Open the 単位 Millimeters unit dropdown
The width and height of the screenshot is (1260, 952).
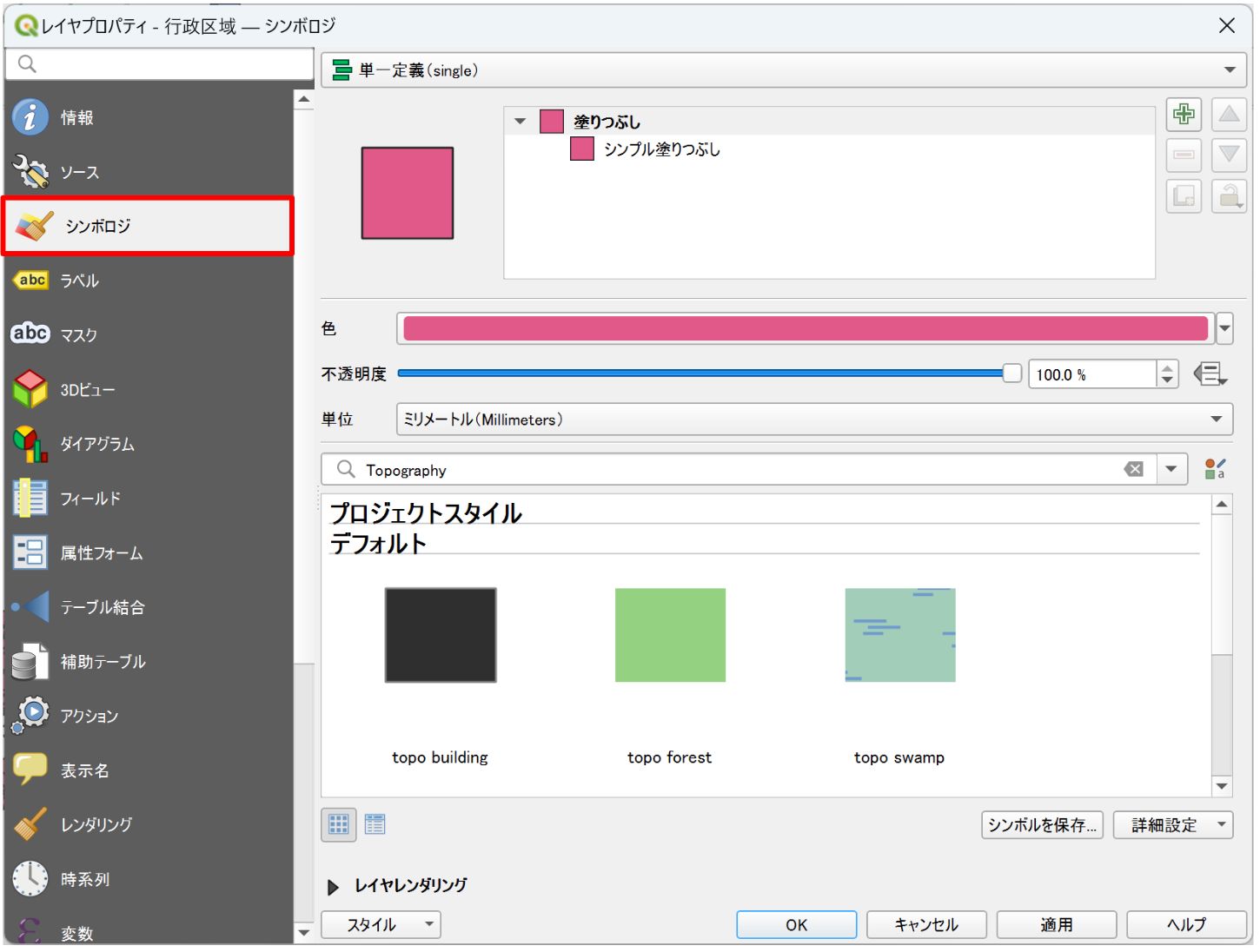(x=814, y=420)
